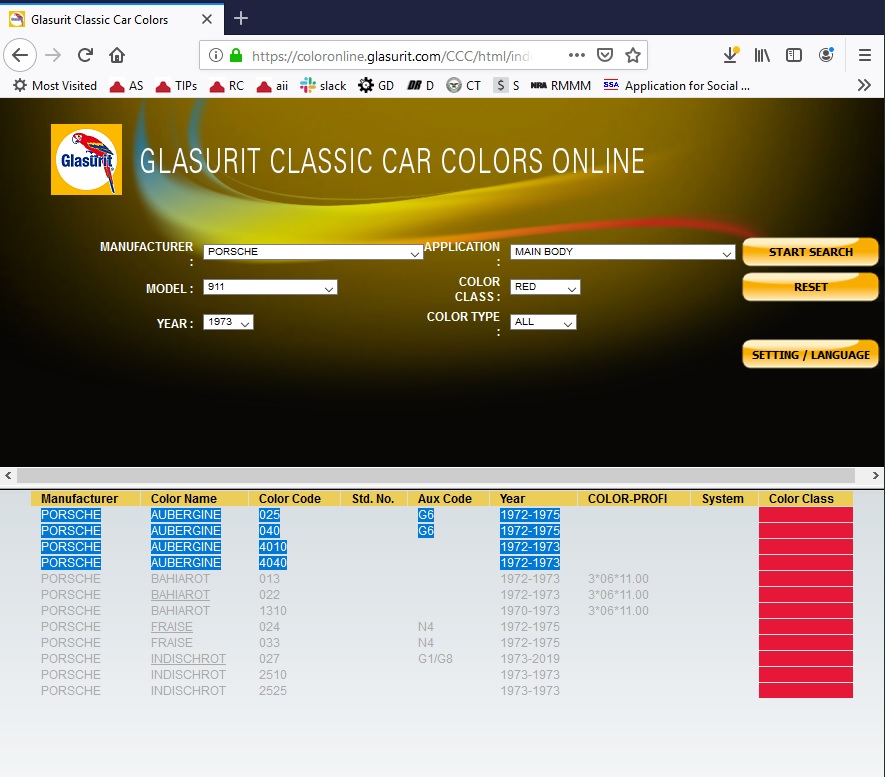Open the aii bookmark

(272, 86)
